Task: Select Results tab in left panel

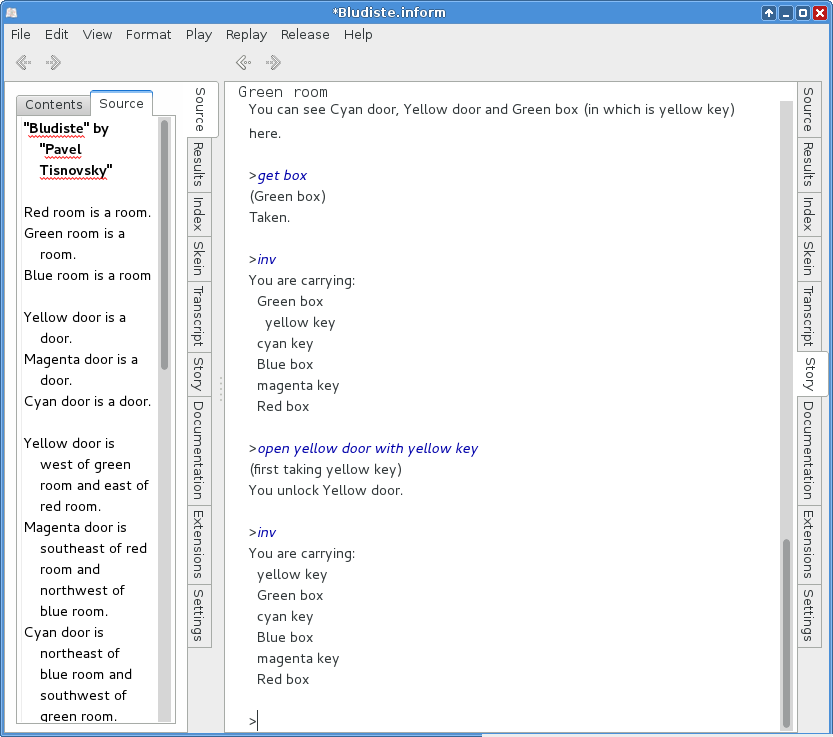Action: (199, 164)
